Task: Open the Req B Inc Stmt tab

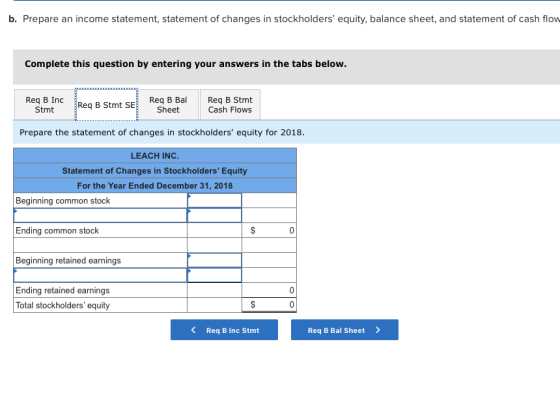Action: tap(44, 105)
